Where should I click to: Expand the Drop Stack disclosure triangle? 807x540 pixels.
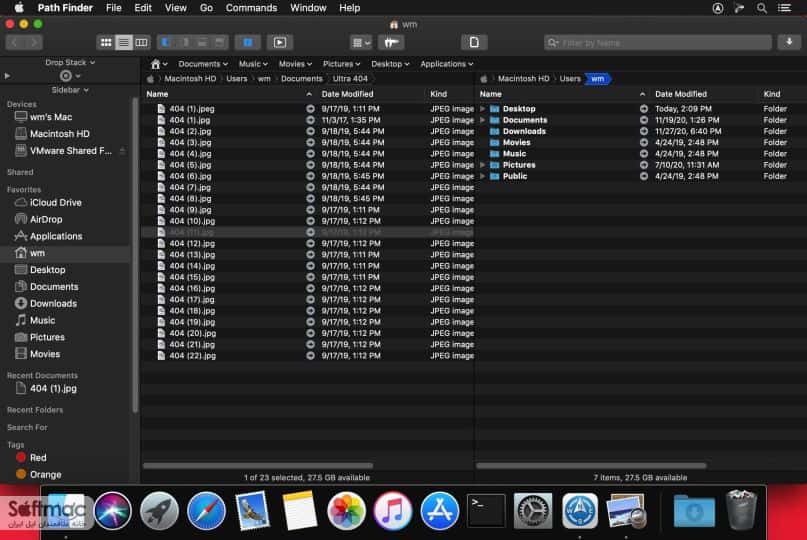pos(7,76)
